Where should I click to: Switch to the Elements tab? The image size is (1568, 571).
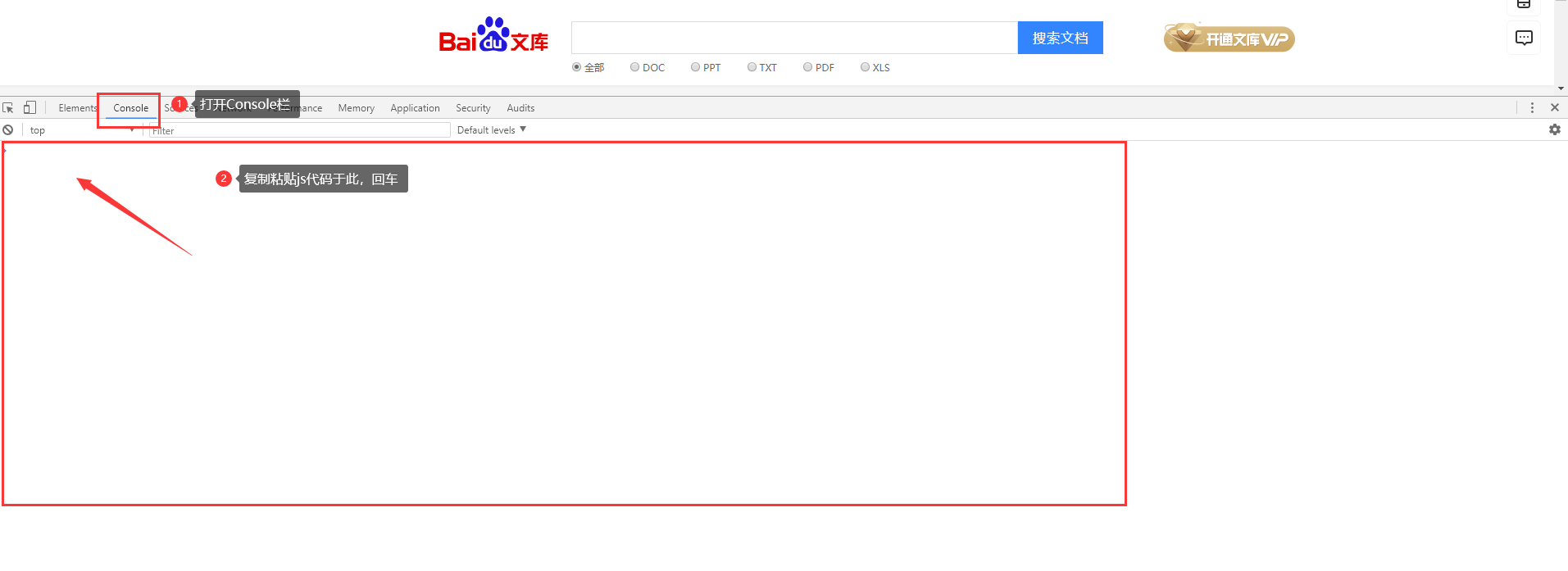coord(77,108)
